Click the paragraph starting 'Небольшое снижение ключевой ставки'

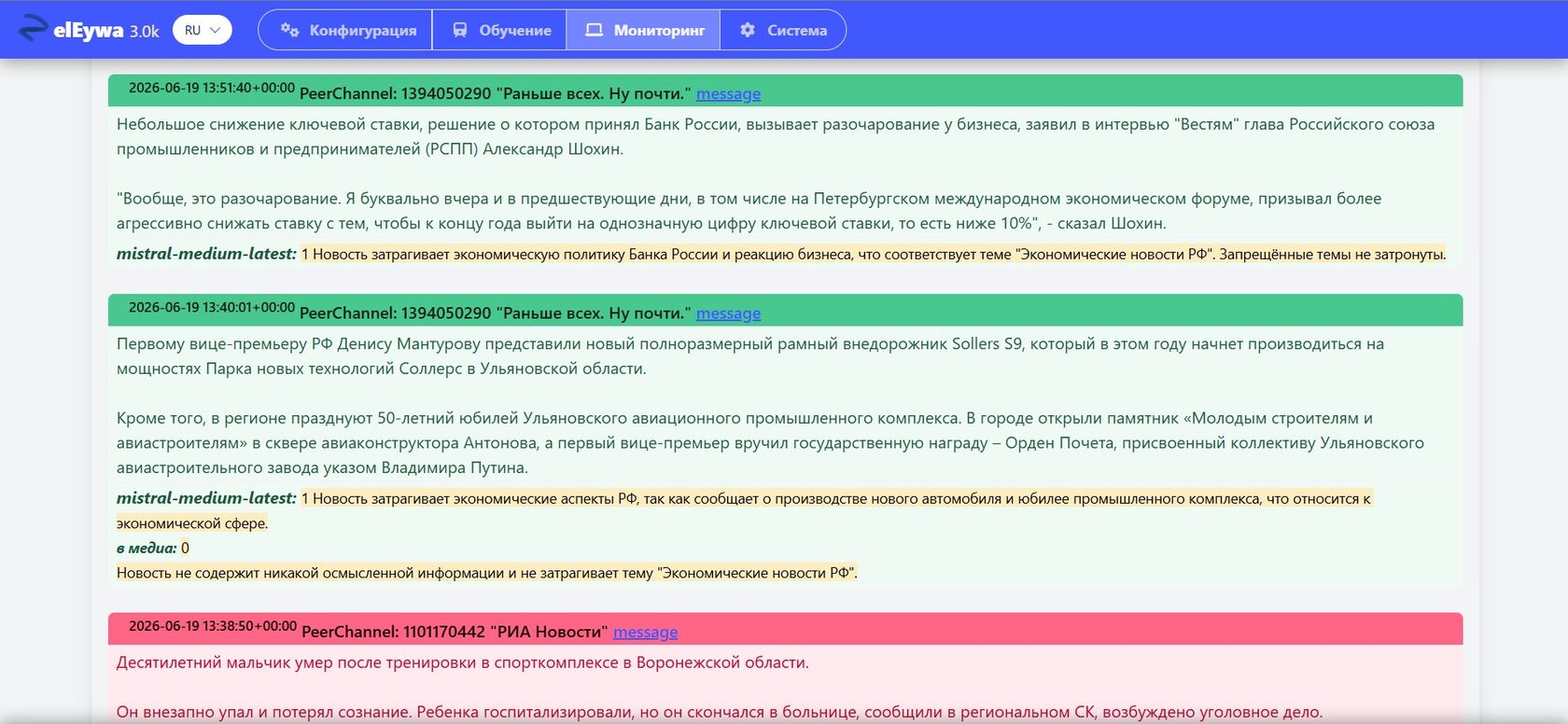click(776, 136)
